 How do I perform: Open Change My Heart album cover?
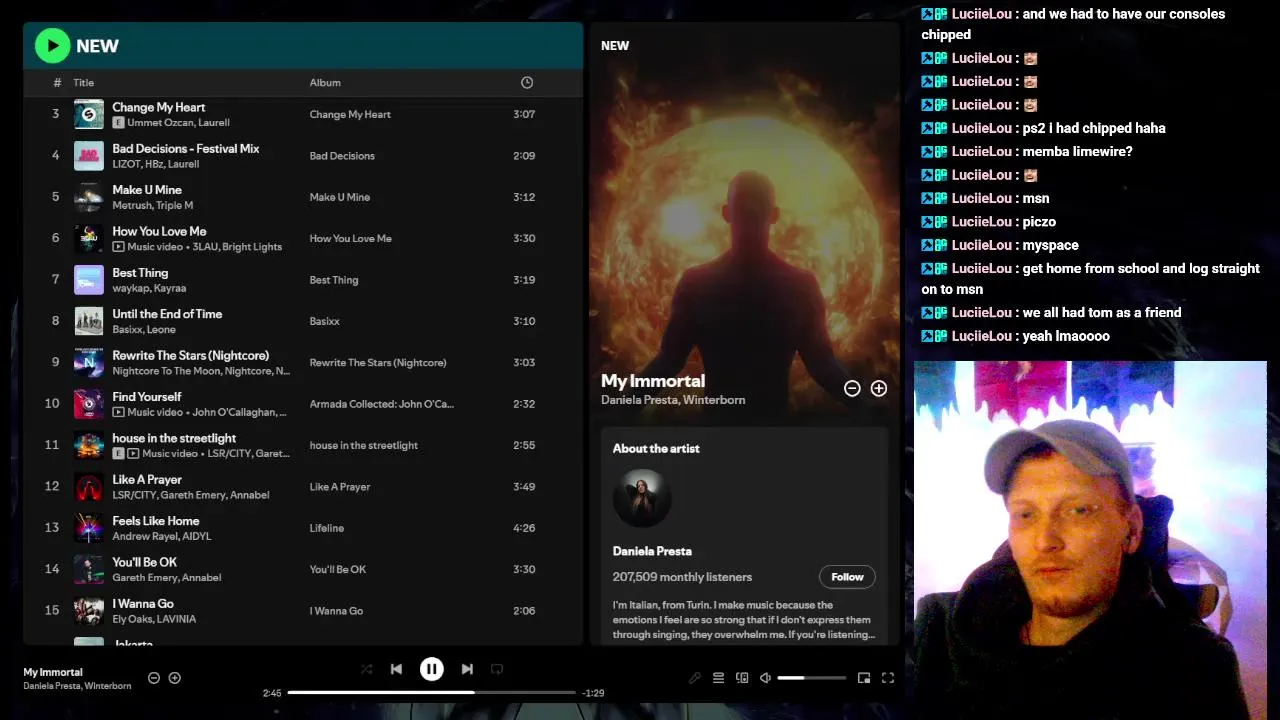[x=88, y=114]
